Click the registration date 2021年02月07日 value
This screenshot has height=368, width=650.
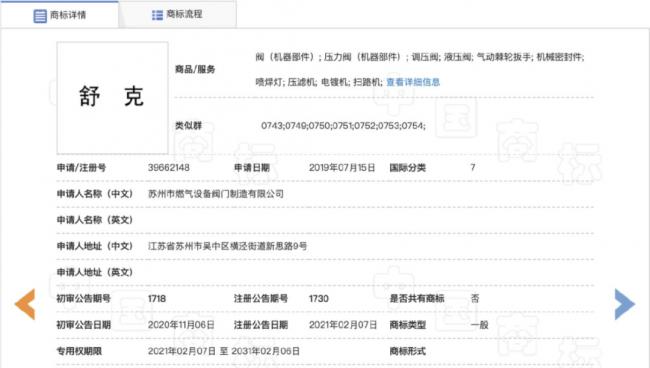coord(343,325)
